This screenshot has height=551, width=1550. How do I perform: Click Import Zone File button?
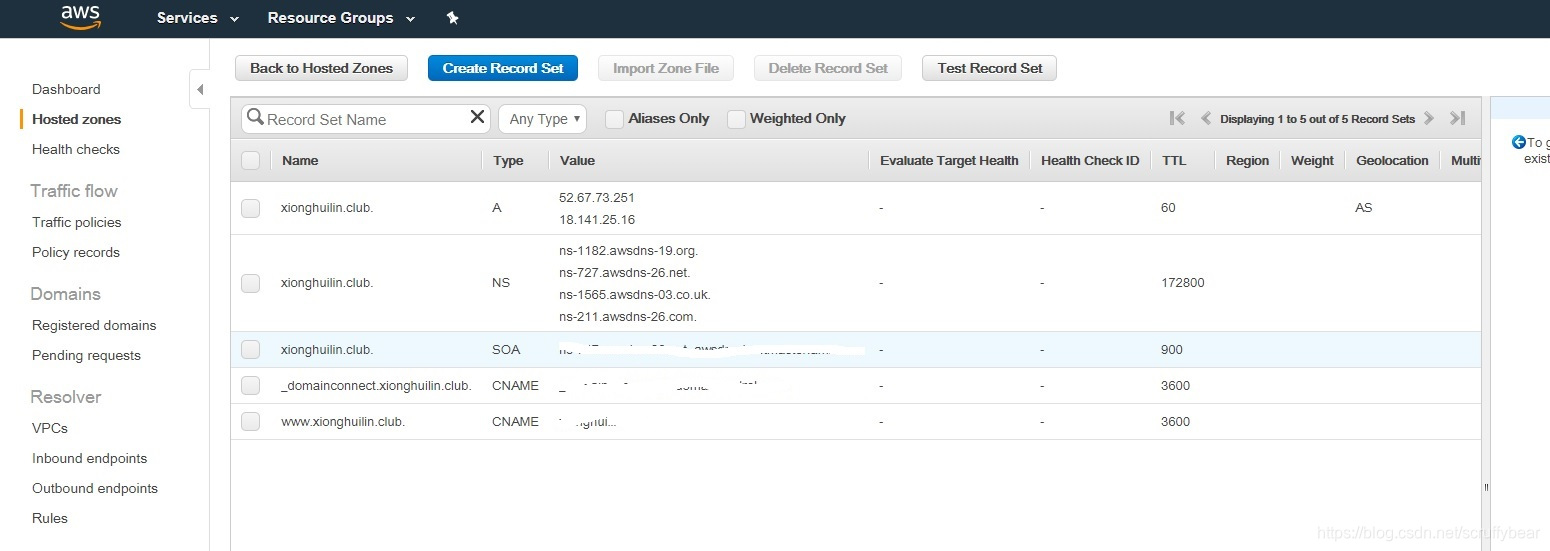(666, 68)
